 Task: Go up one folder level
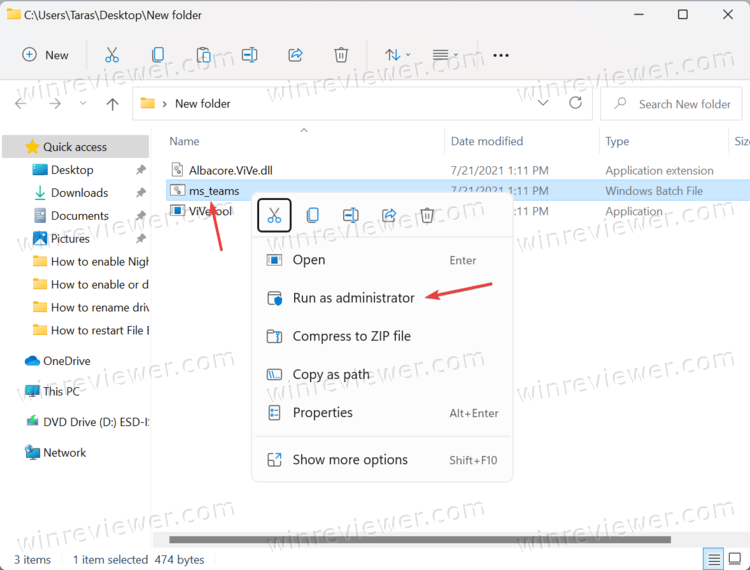coord(112,104)
